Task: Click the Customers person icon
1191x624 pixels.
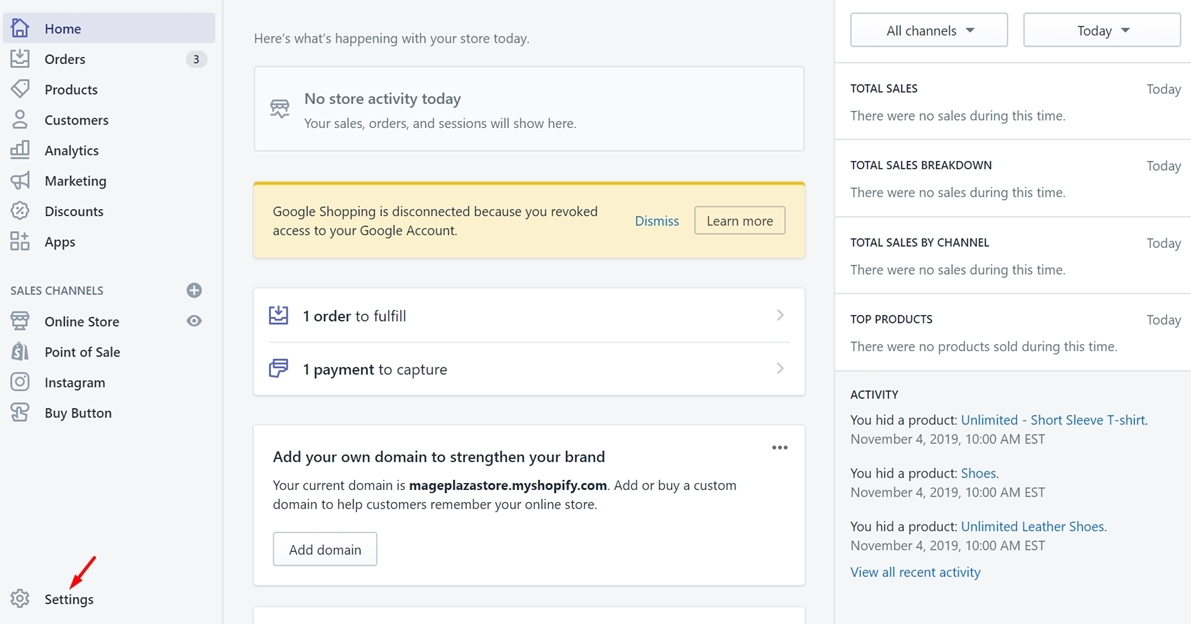Action: [20, 120]
